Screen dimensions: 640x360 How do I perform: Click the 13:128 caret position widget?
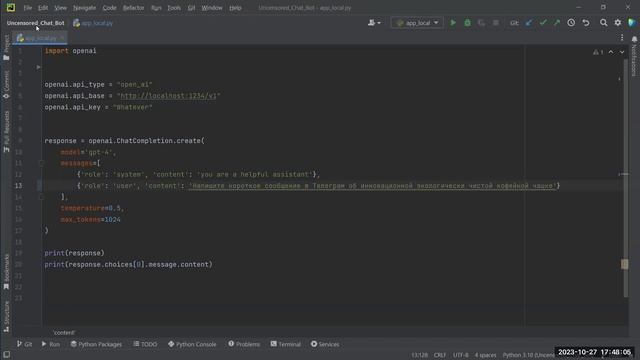pos(420,355)
